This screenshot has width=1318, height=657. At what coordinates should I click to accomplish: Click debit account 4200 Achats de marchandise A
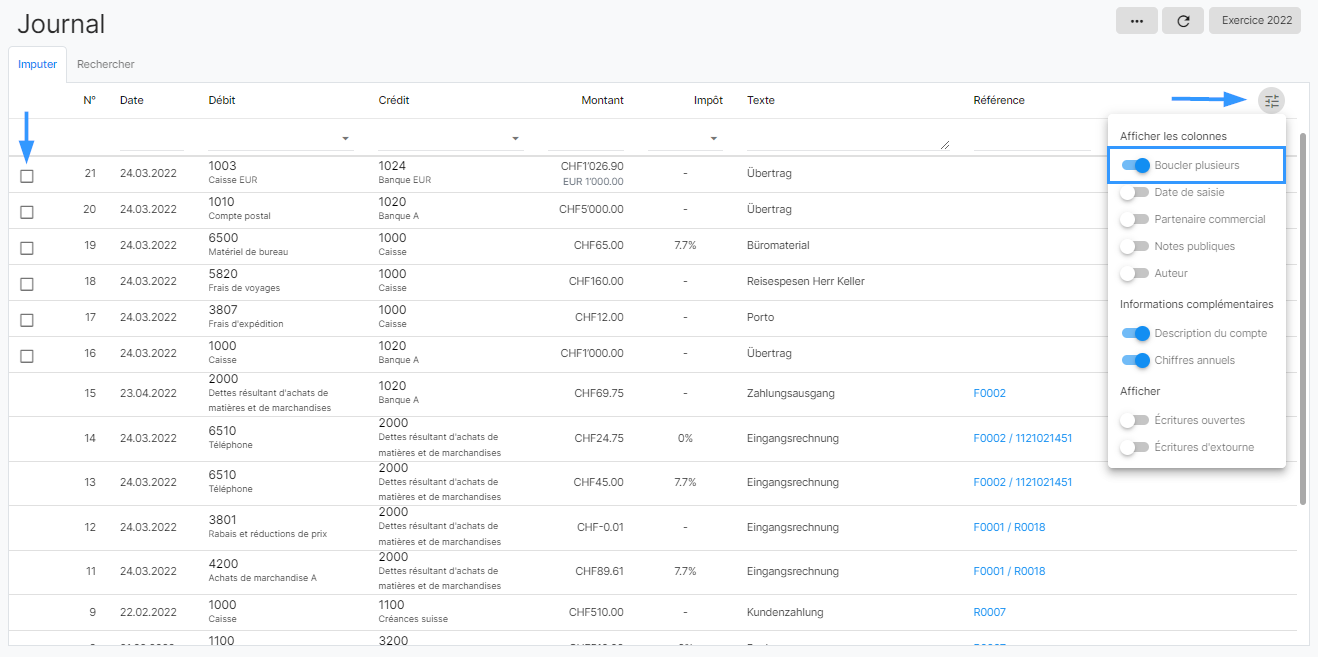click(x=262, y=570)
